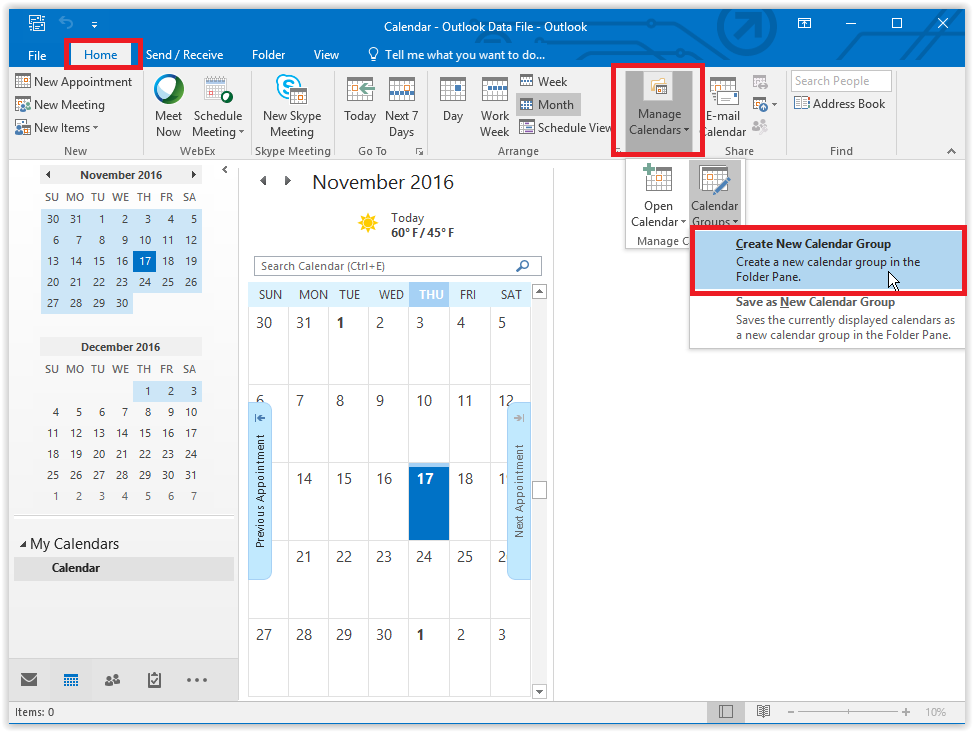Image resolution: width=973 pixels, height=732 pixels.
Task: Collapse the folder pane arrow
Action: click(225, 169)
